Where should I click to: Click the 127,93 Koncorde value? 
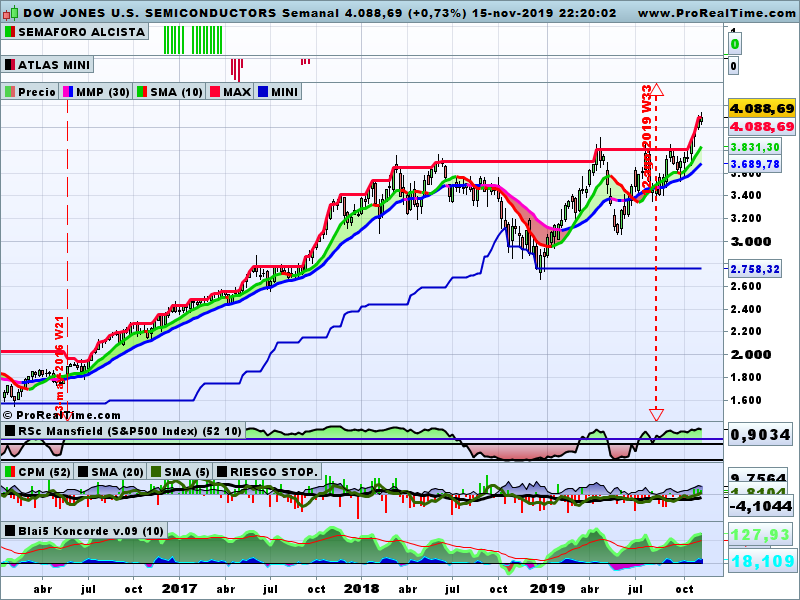[x=760, y=535]
